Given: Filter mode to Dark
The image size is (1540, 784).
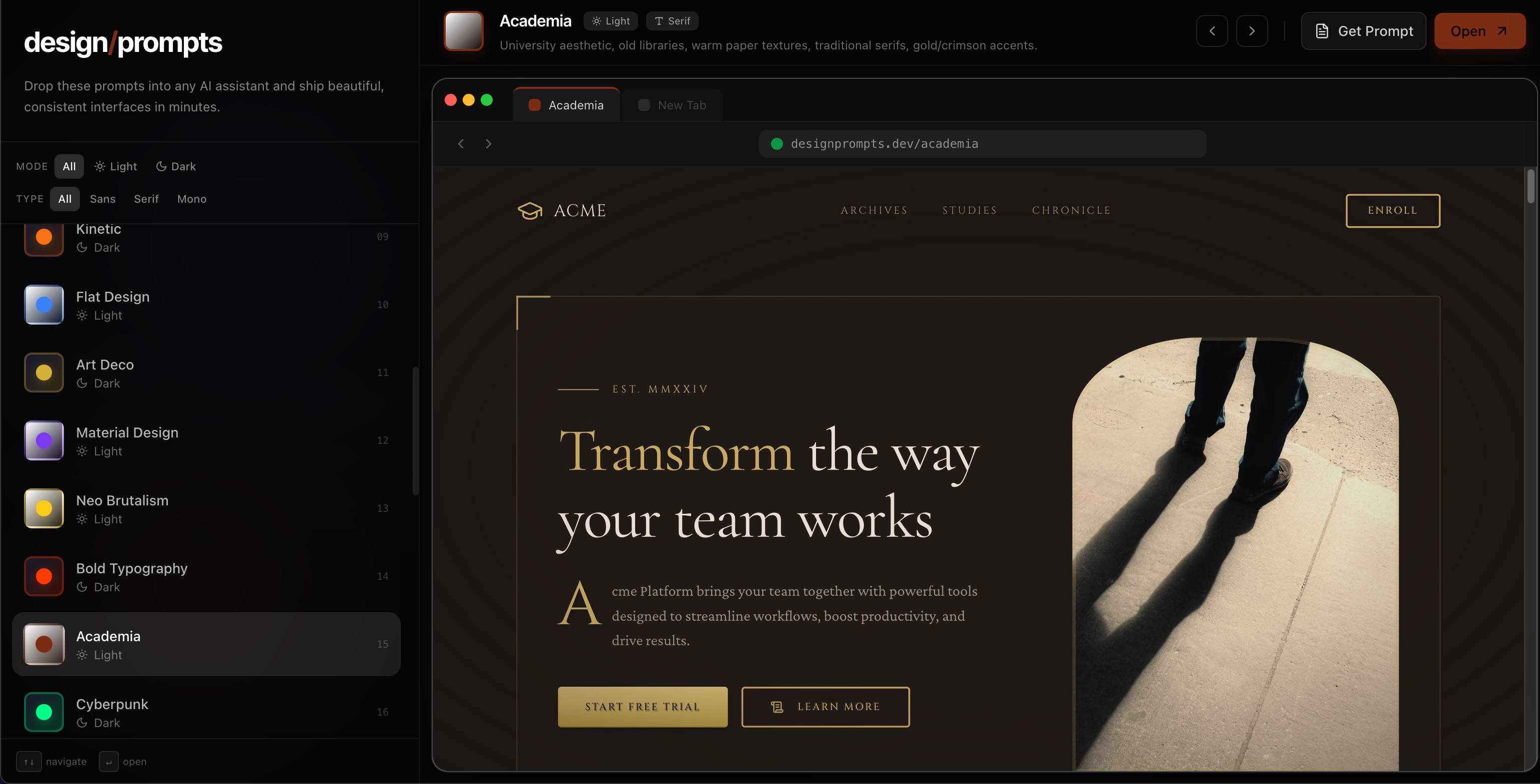Looking at the screenshot, I should pyautogui.click(x=176, y=166).
